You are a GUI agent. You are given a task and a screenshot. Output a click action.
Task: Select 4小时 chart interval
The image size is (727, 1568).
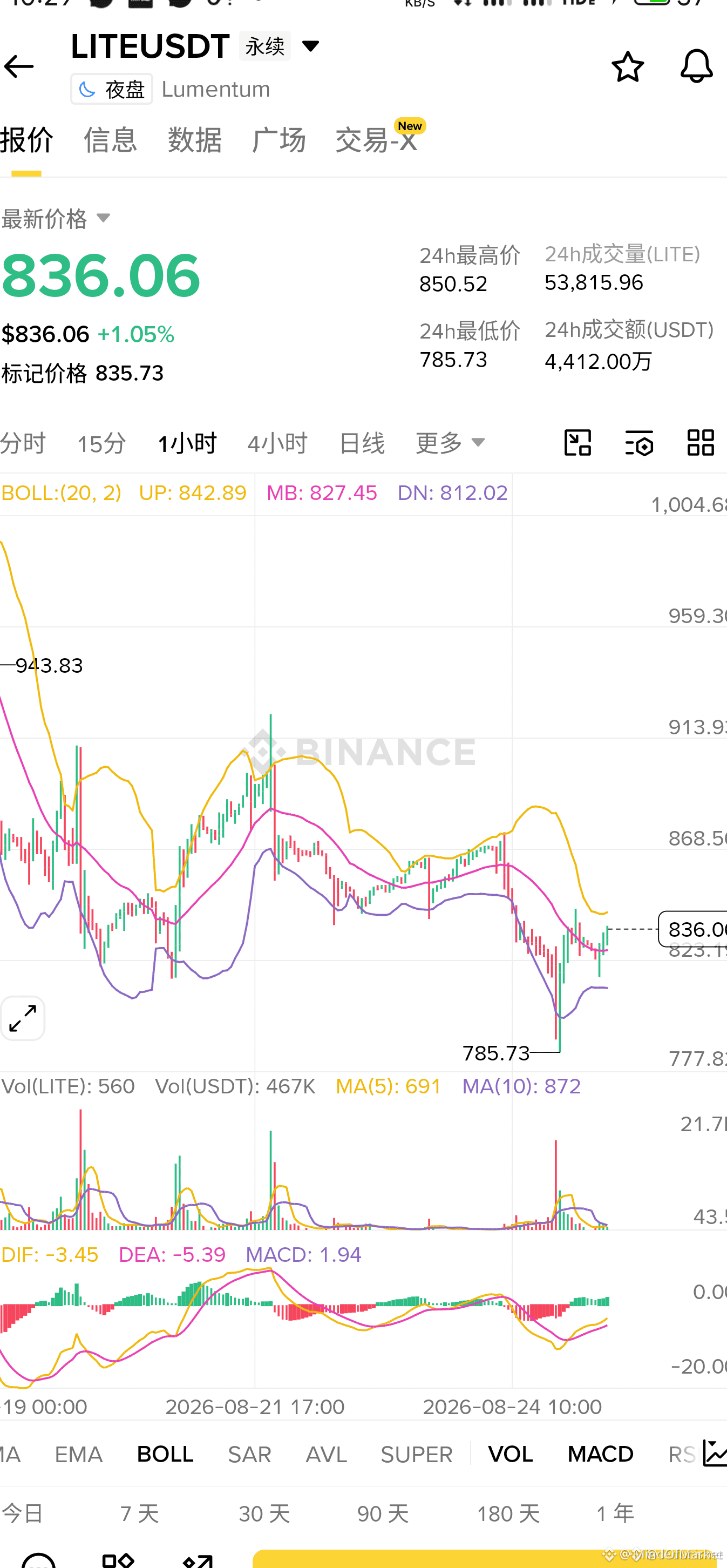277,443
